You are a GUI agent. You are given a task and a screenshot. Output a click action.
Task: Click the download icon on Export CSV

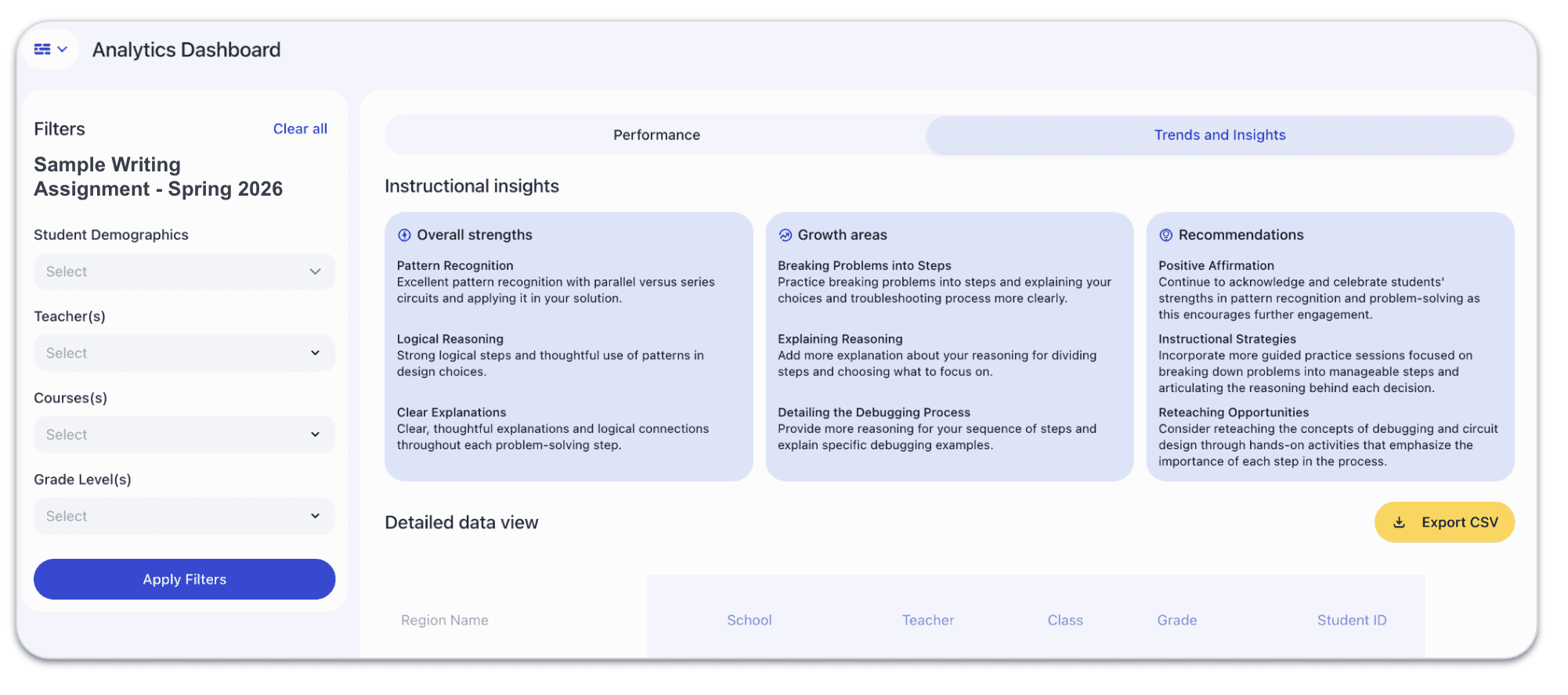pos(1399,522)
